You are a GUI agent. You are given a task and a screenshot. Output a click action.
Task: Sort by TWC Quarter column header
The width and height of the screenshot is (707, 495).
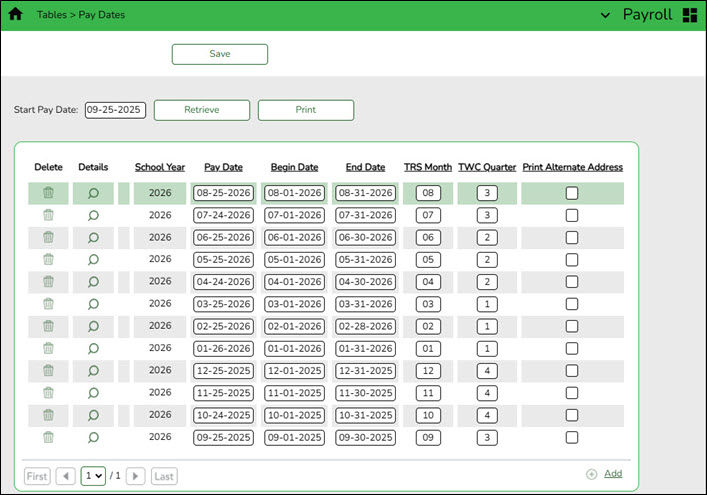pos(487,167)
